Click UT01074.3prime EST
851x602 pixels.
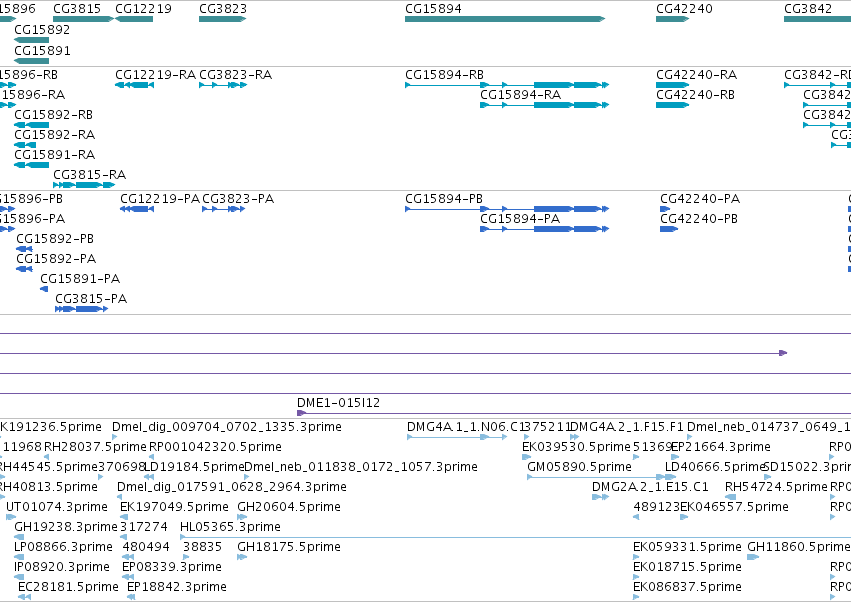pos(11,517)
